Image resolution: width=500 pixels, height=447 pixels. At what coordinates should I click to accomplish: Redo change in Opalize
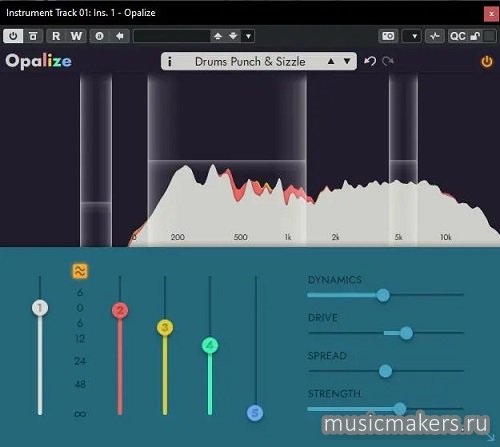click(x=388, y=61)
